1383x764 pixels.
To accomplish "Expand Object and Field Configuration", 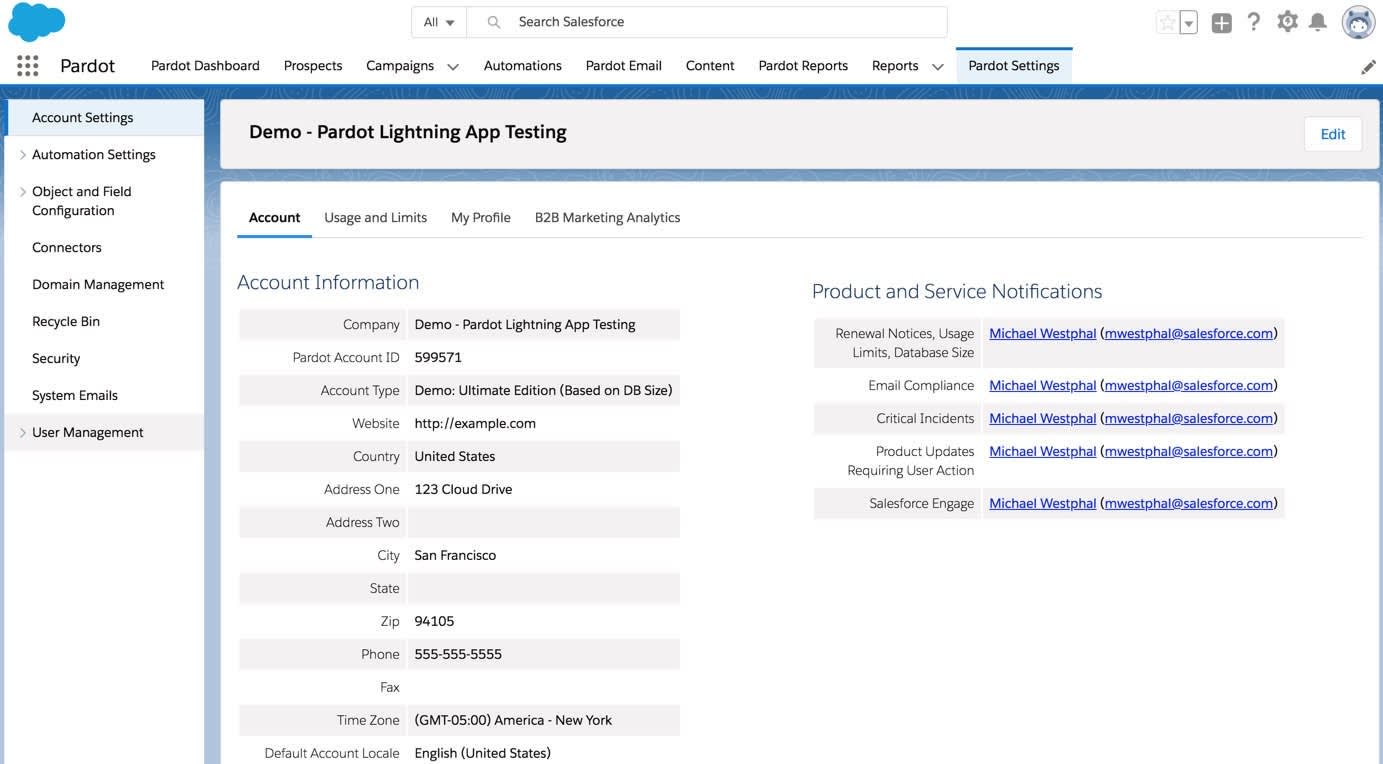I will coord(23,192).
